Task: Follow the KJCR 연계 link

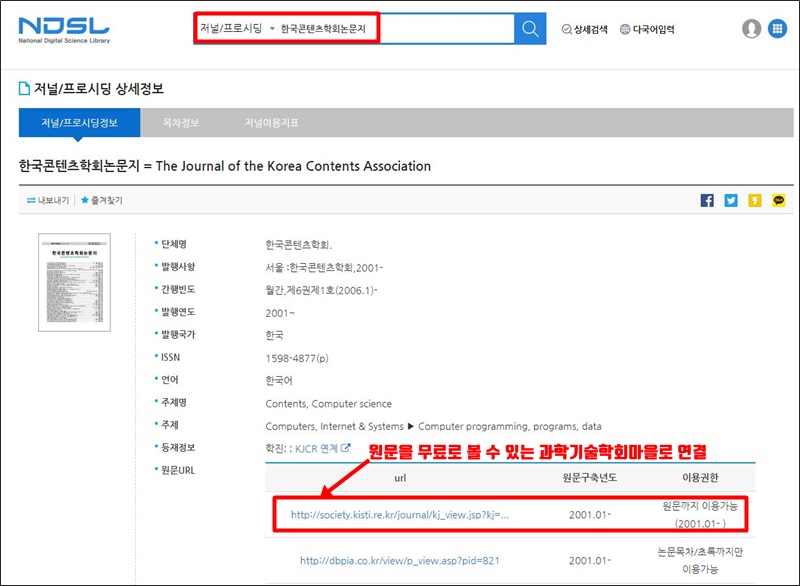Action: click(316, 448)
